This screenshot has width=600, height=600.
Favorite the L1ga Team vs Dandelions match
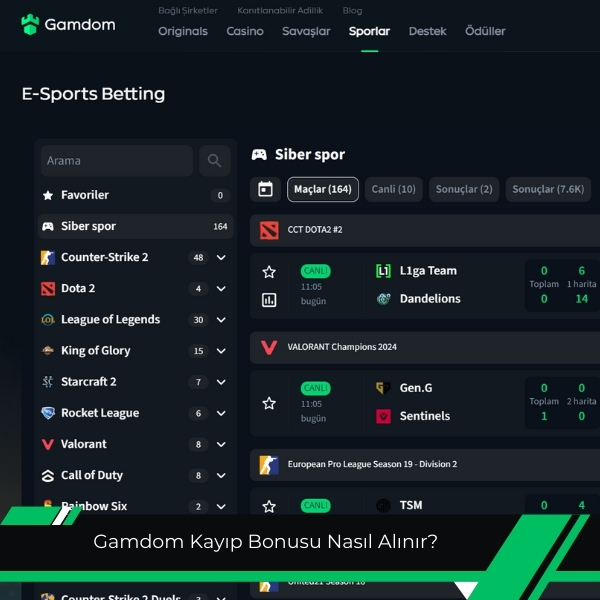click(x=269, y=272)
